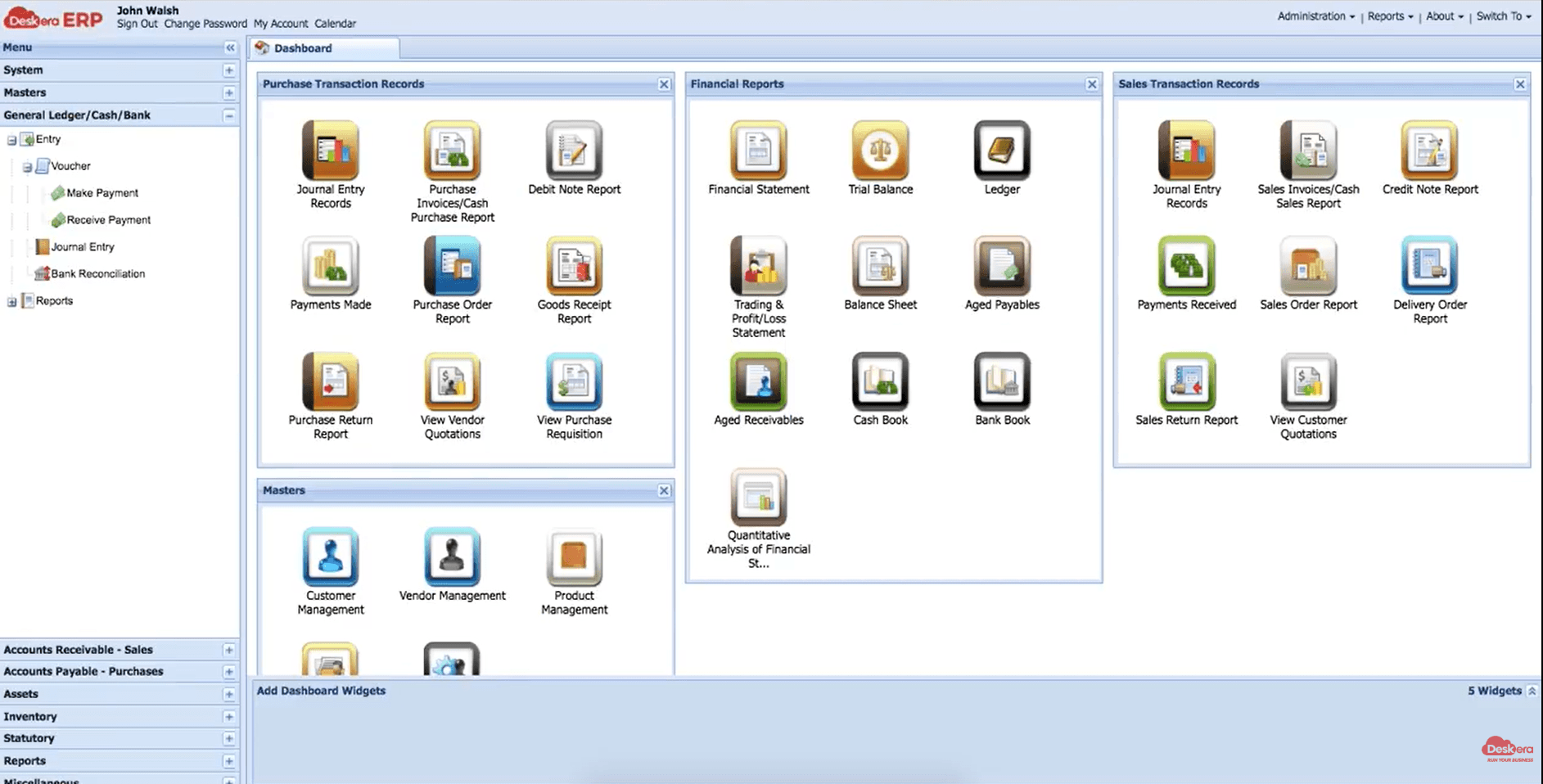The image size is (1543, 784).
Task: Open Purchase Invoices/Cash Purchase Report
Action: [452, 151]
